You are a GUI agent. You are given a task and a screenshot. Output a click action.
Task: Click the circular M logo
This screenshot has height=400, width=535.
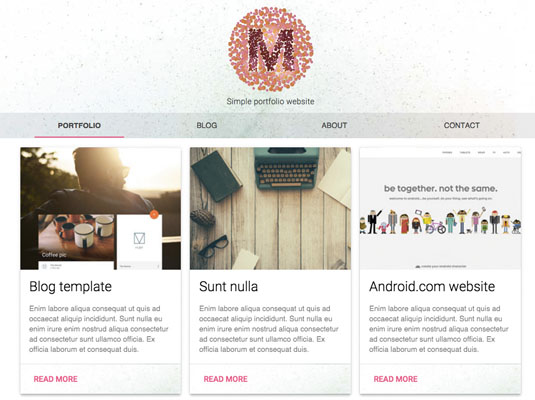271,50
